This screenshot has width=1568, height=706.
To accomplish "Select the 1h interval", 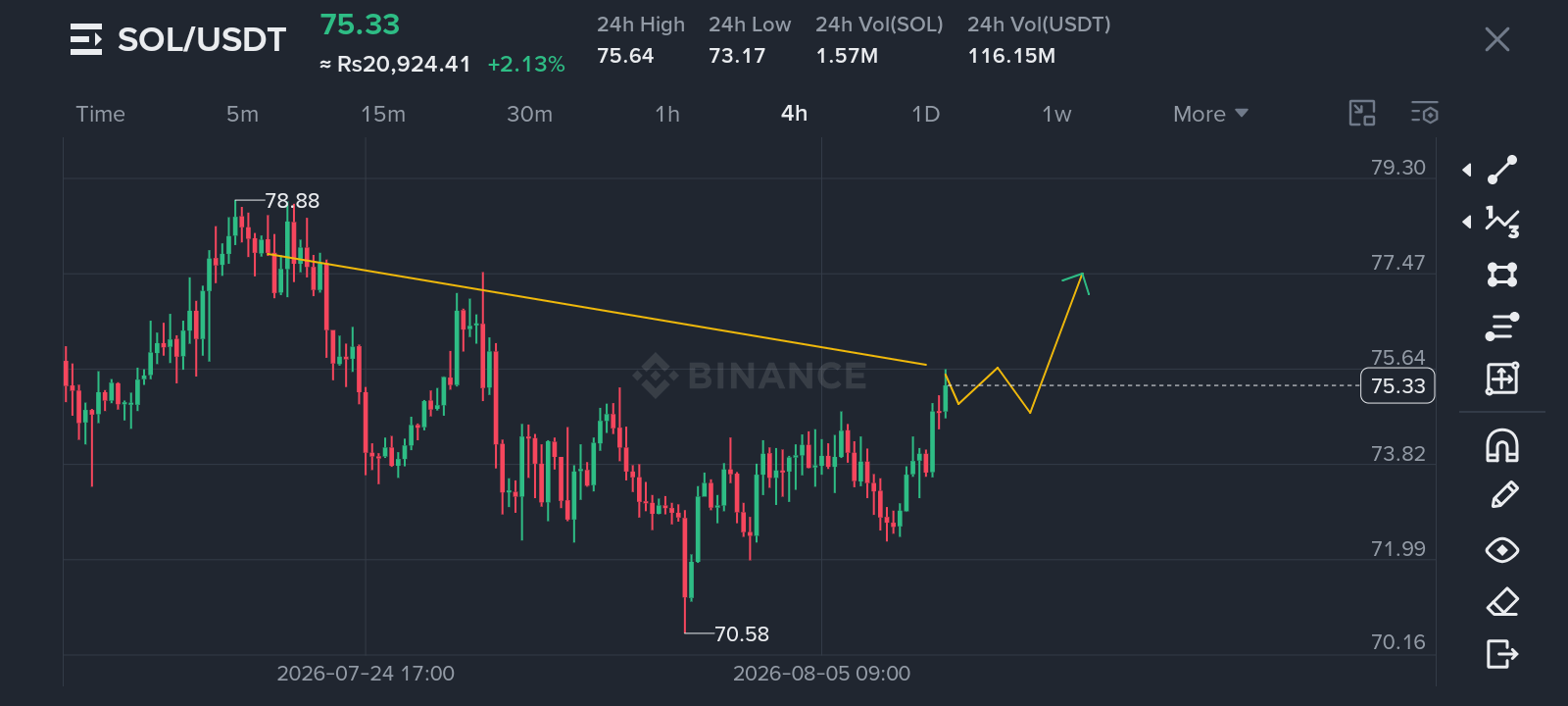I will (667, 114).
